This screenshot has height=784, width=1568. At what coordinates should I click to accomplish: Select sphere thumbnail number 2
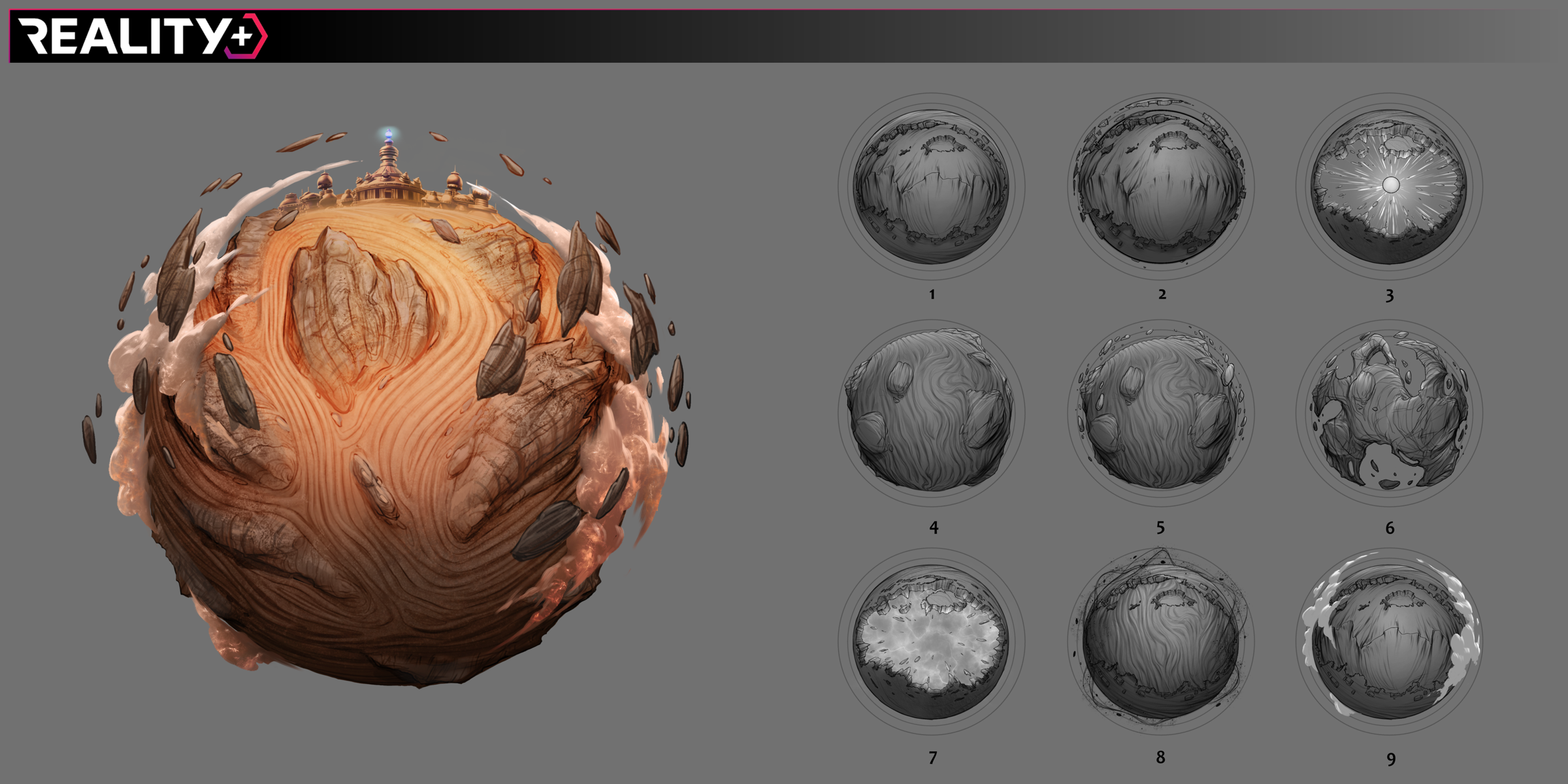coord(1161,187)
